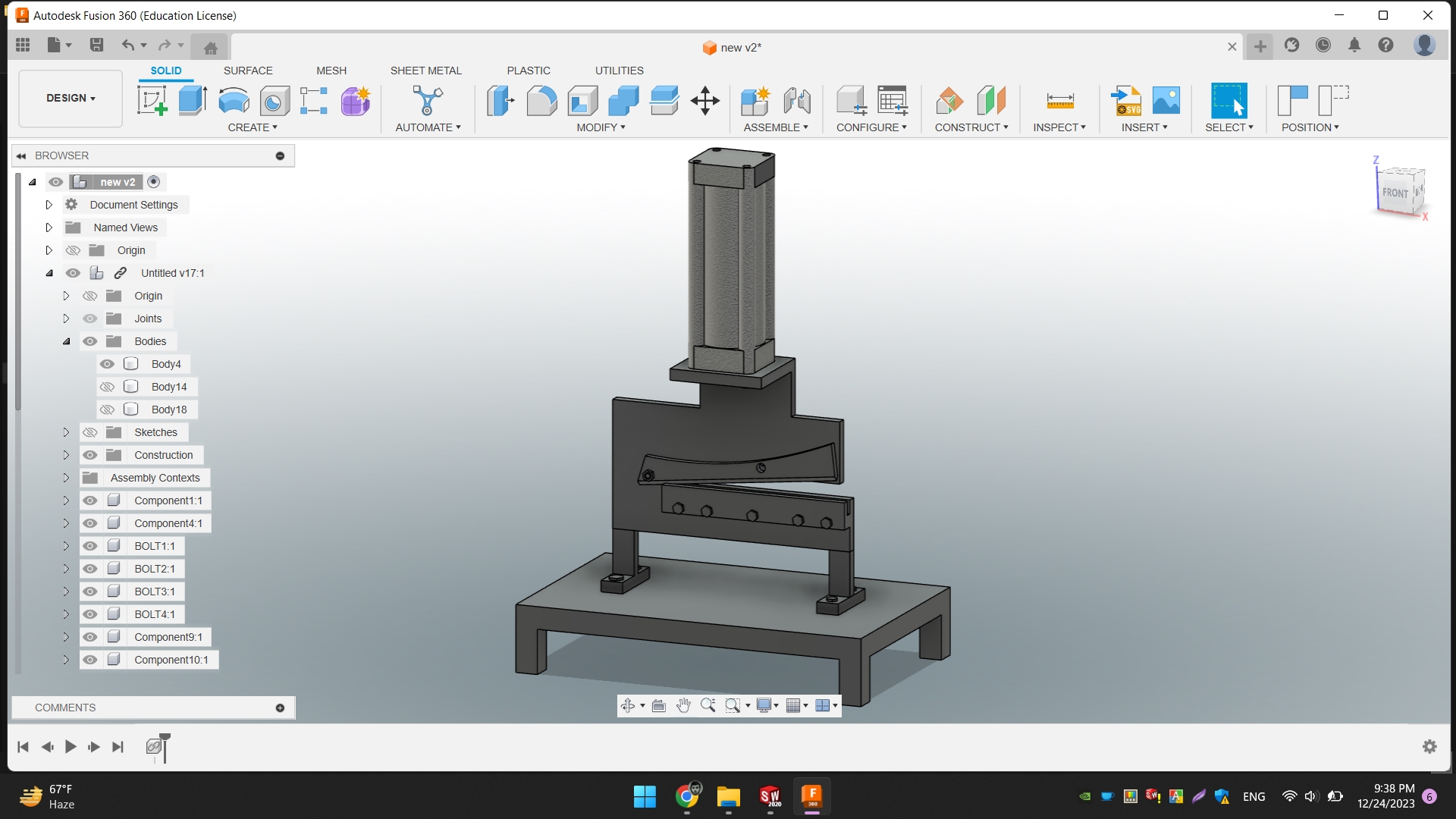1456x819 pixels.
Task: Toggle visibility of BOLT1:1
Action: 90,546
